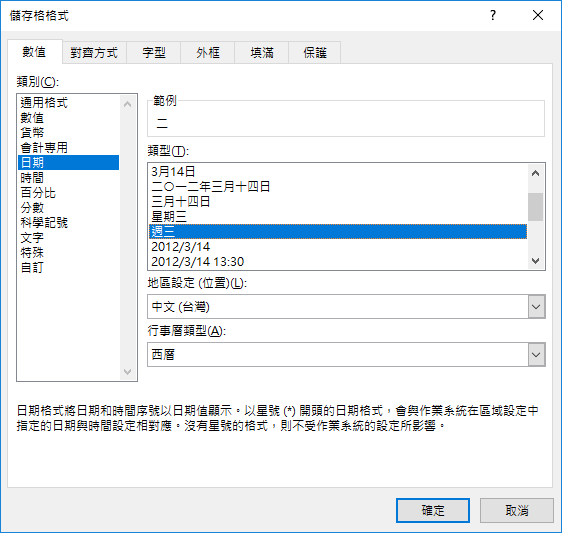Open the 外框 tab
This screenshot has height=533, width=562.
pos(208,53)
